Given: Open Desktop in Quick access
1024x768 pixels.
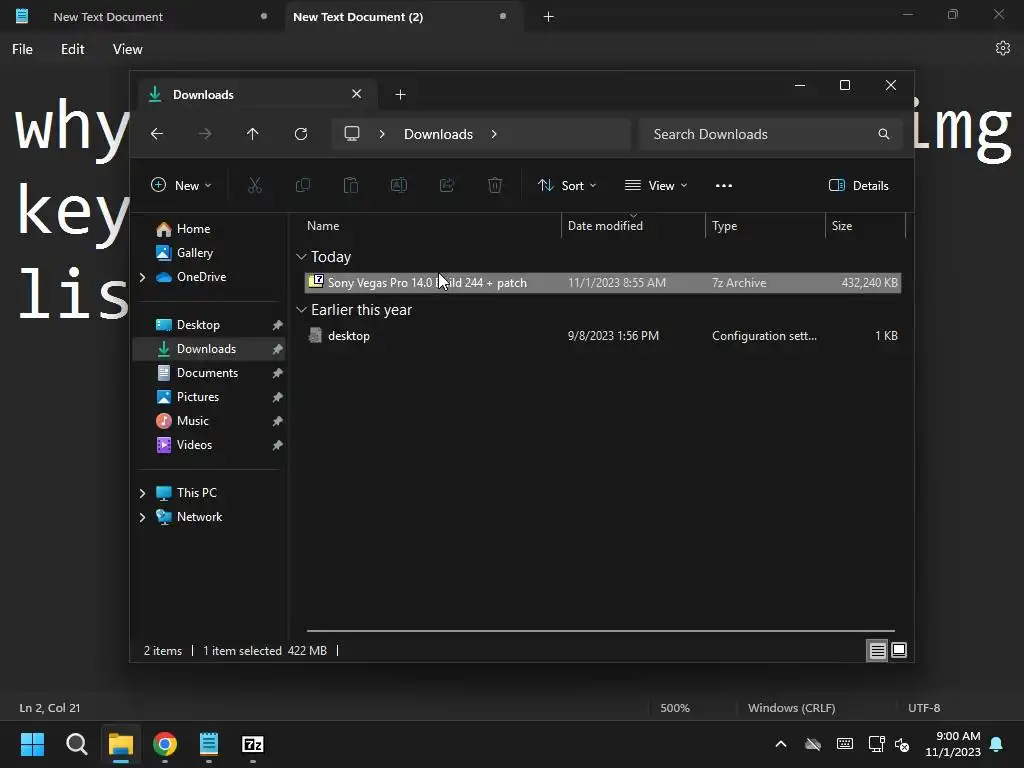Looking at the screenshot, I should coord(198,325).
